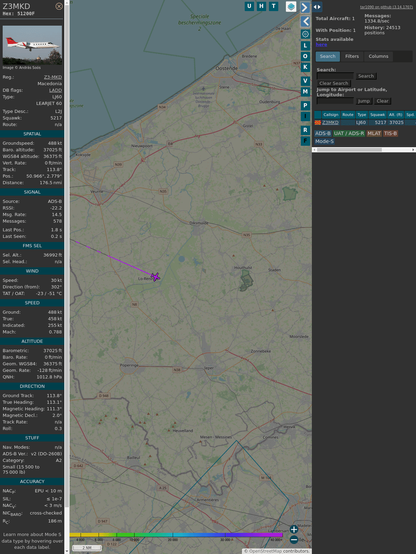Click the Jump button
This screenshot has height=554, width=416.
point(364,101)
